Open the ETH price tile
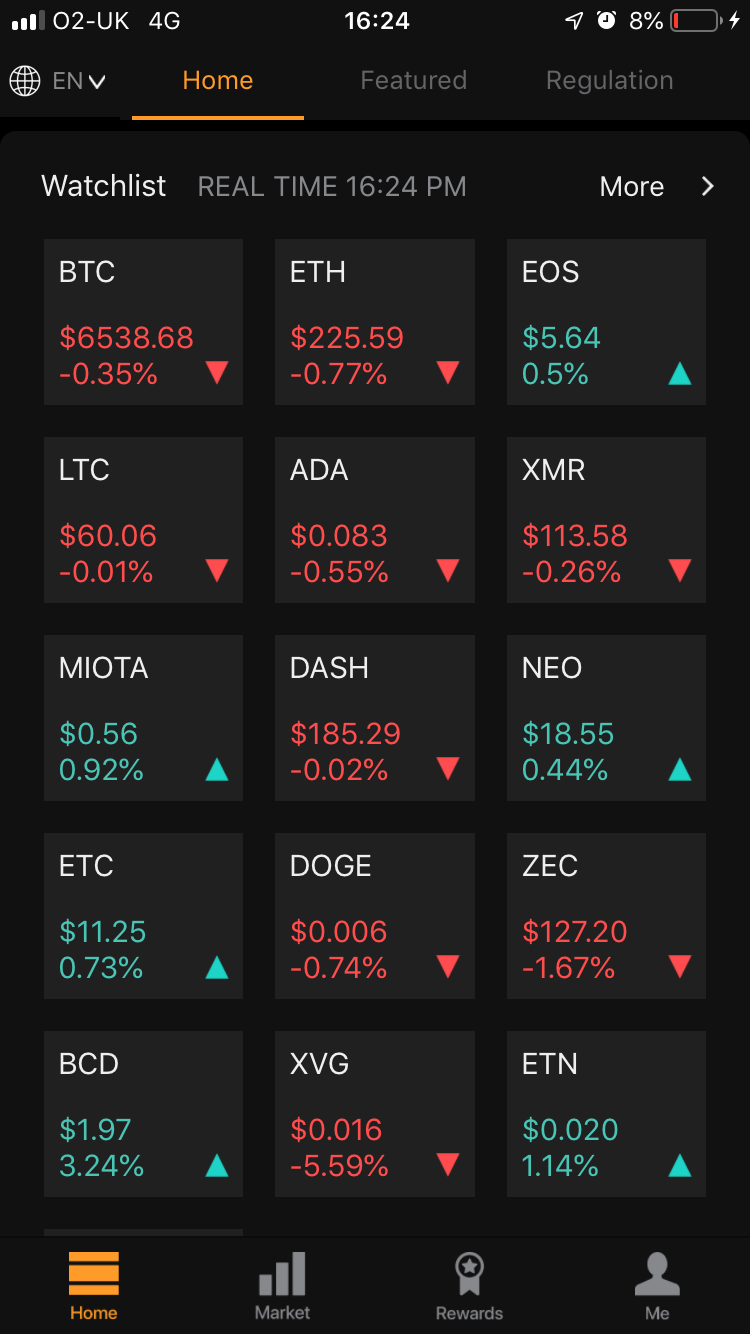 point(375,322)
